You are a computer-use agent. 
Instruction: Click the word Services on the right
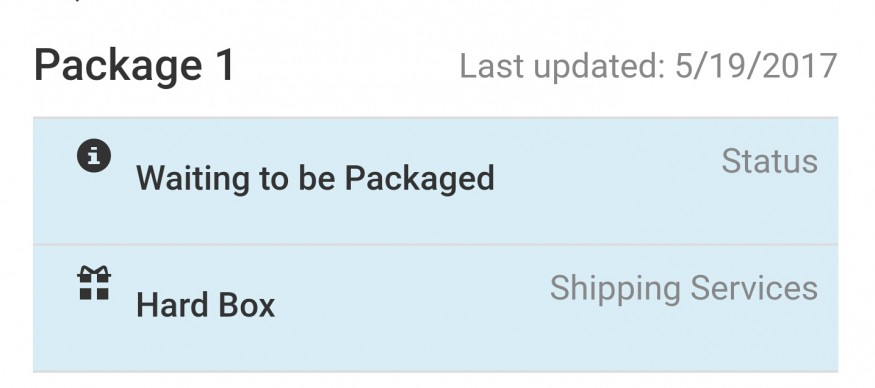click(x=754, y=288)
